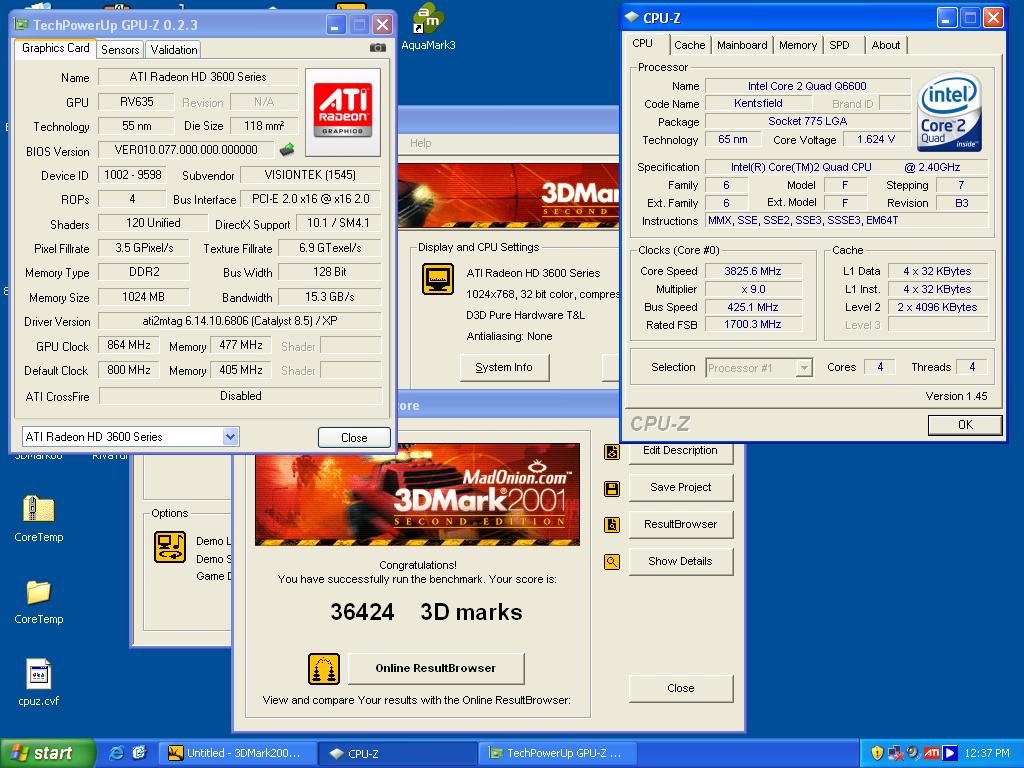Open the GPU-Z graphics card selector dropdown

(x=230, y=436)
